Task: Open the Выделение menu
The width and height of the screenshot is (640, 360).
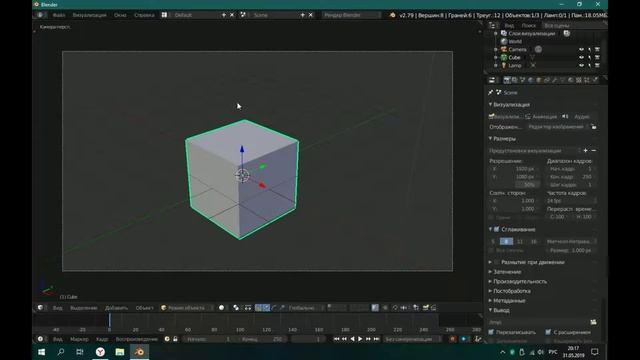Action: [x=84, y=308]
